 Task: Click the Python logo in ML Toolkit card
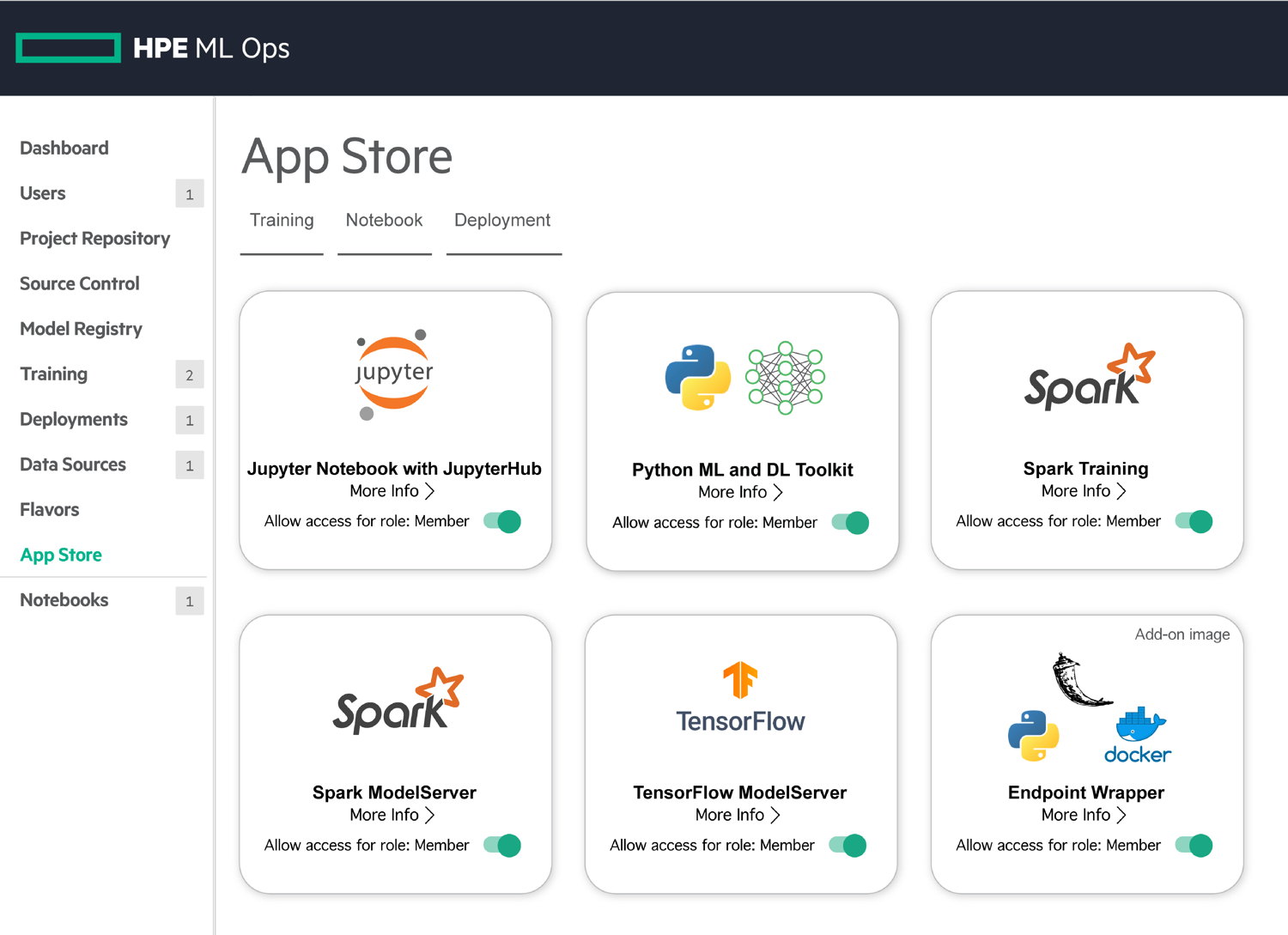[698, 378]
